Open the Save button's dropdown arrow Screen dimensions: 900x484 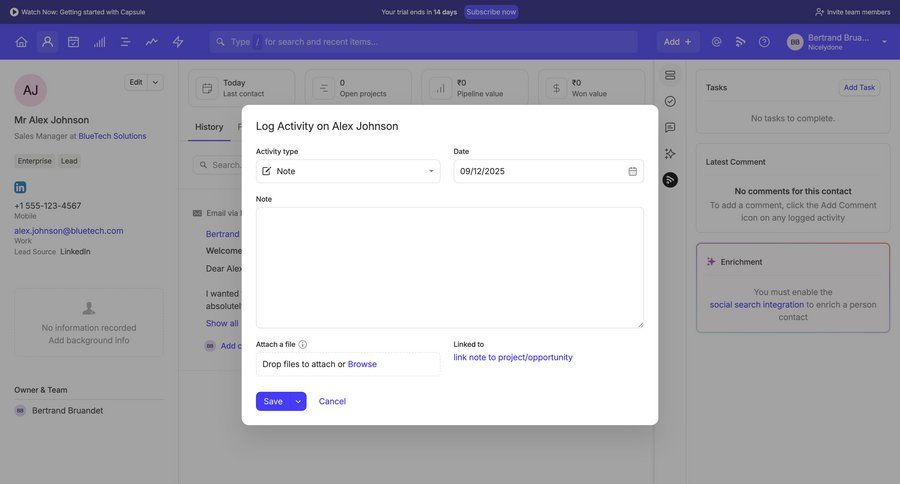[298, 401]
